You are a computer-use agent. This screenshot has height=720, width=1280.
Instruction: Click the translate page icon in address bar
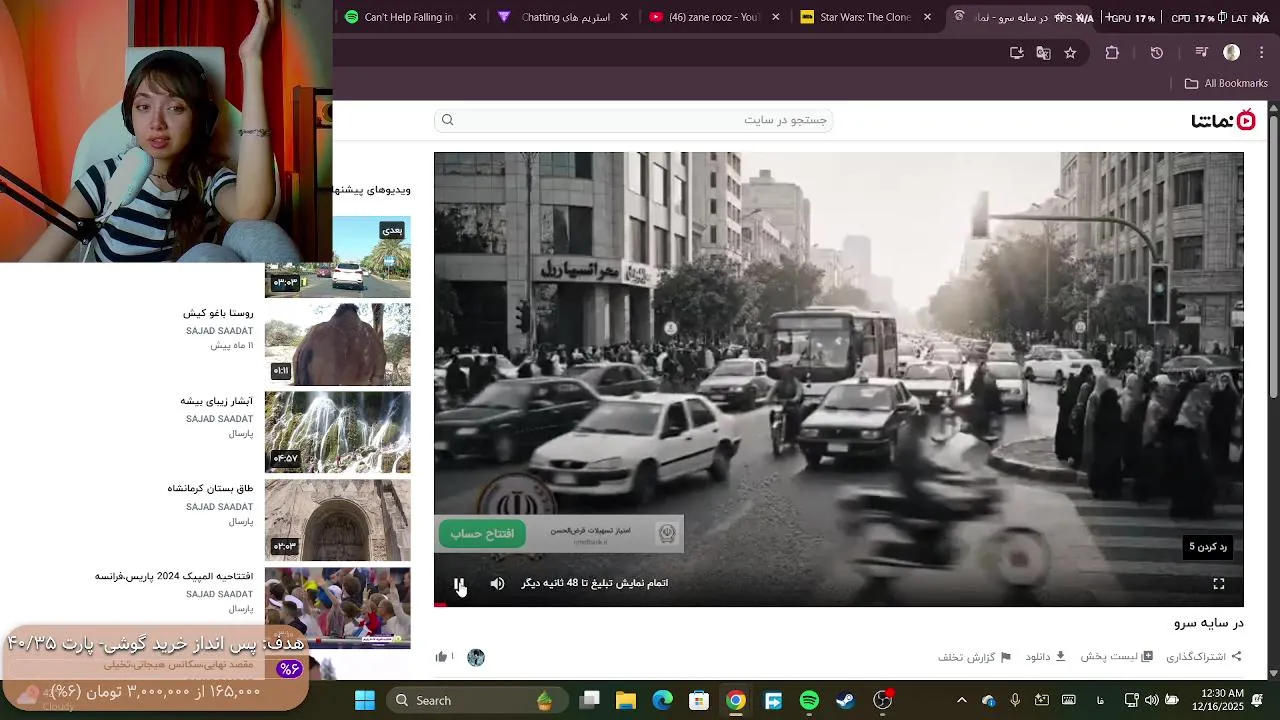click(1044, 53)
